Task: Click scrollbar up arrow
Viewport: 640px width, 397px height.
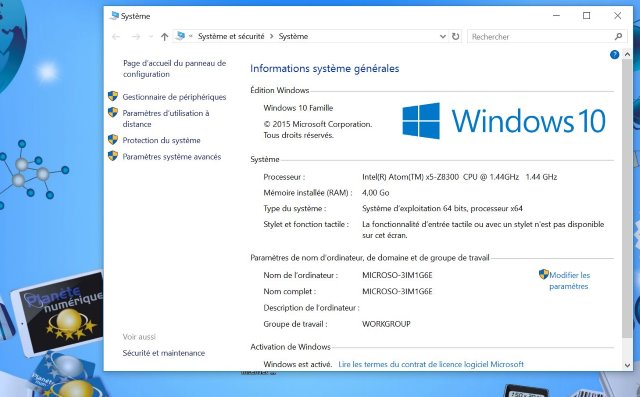Action: tap(627, 54)
